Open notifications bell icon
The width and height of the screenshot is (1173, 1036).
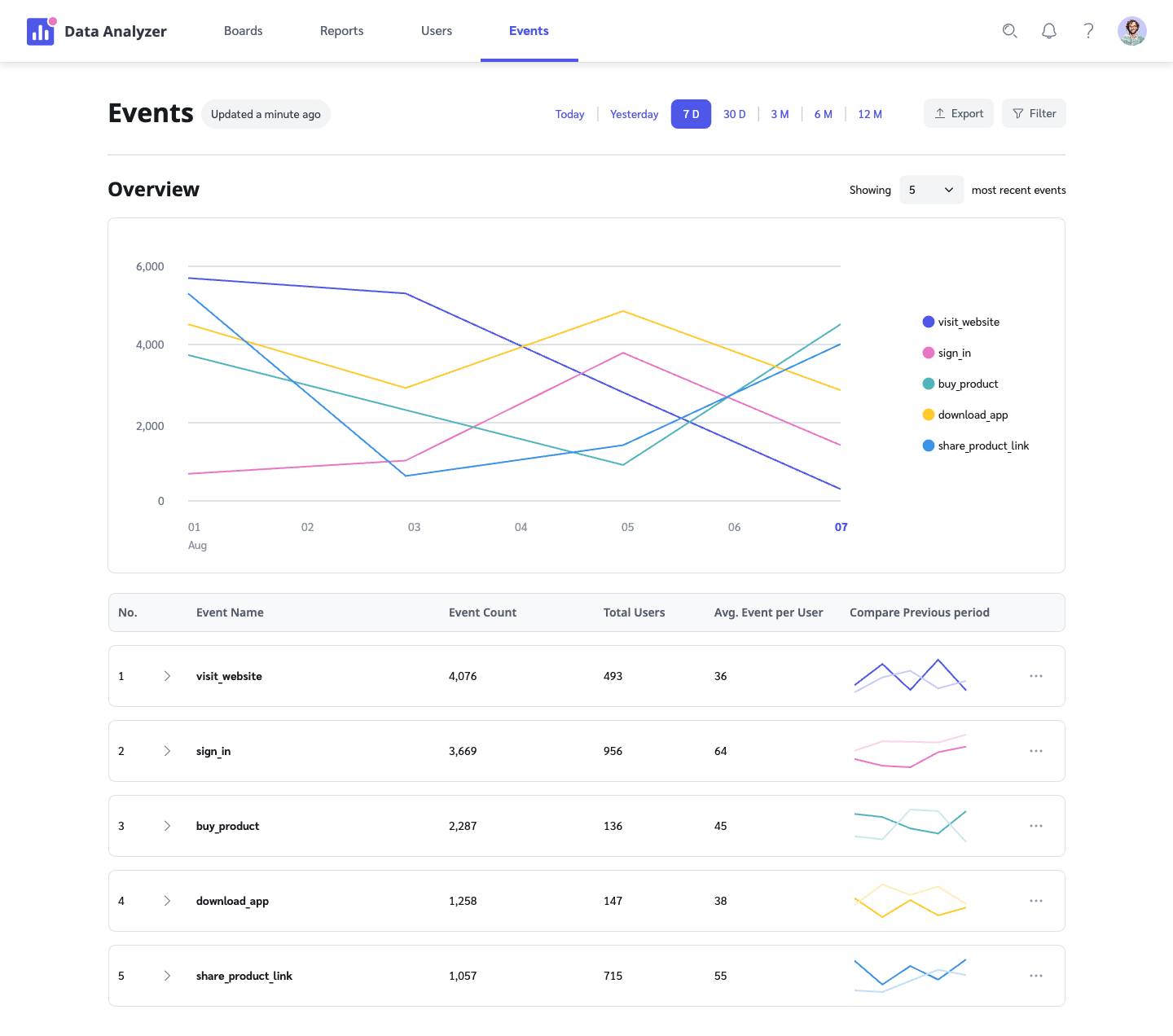coord(1049,31)
